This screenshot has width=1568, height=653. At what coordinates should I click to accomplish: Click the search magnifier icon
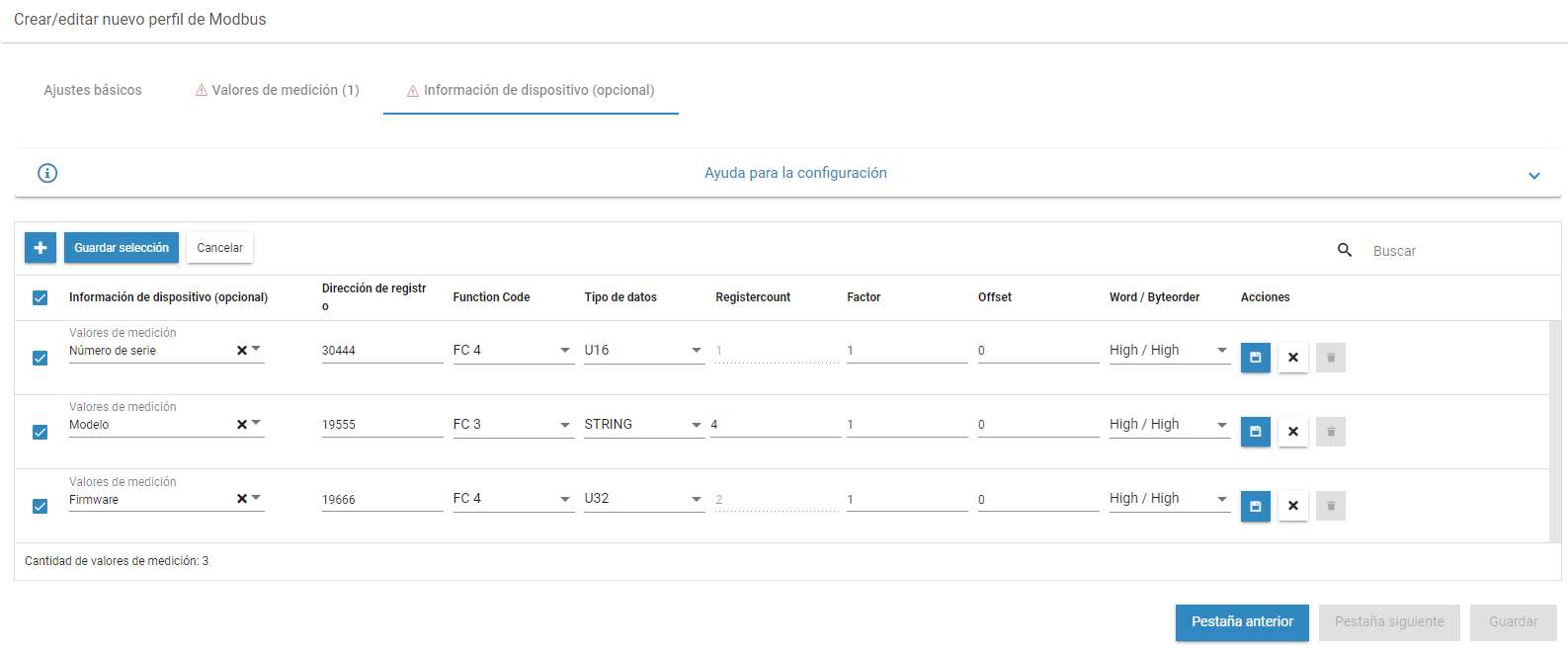tap(1344, 250)
